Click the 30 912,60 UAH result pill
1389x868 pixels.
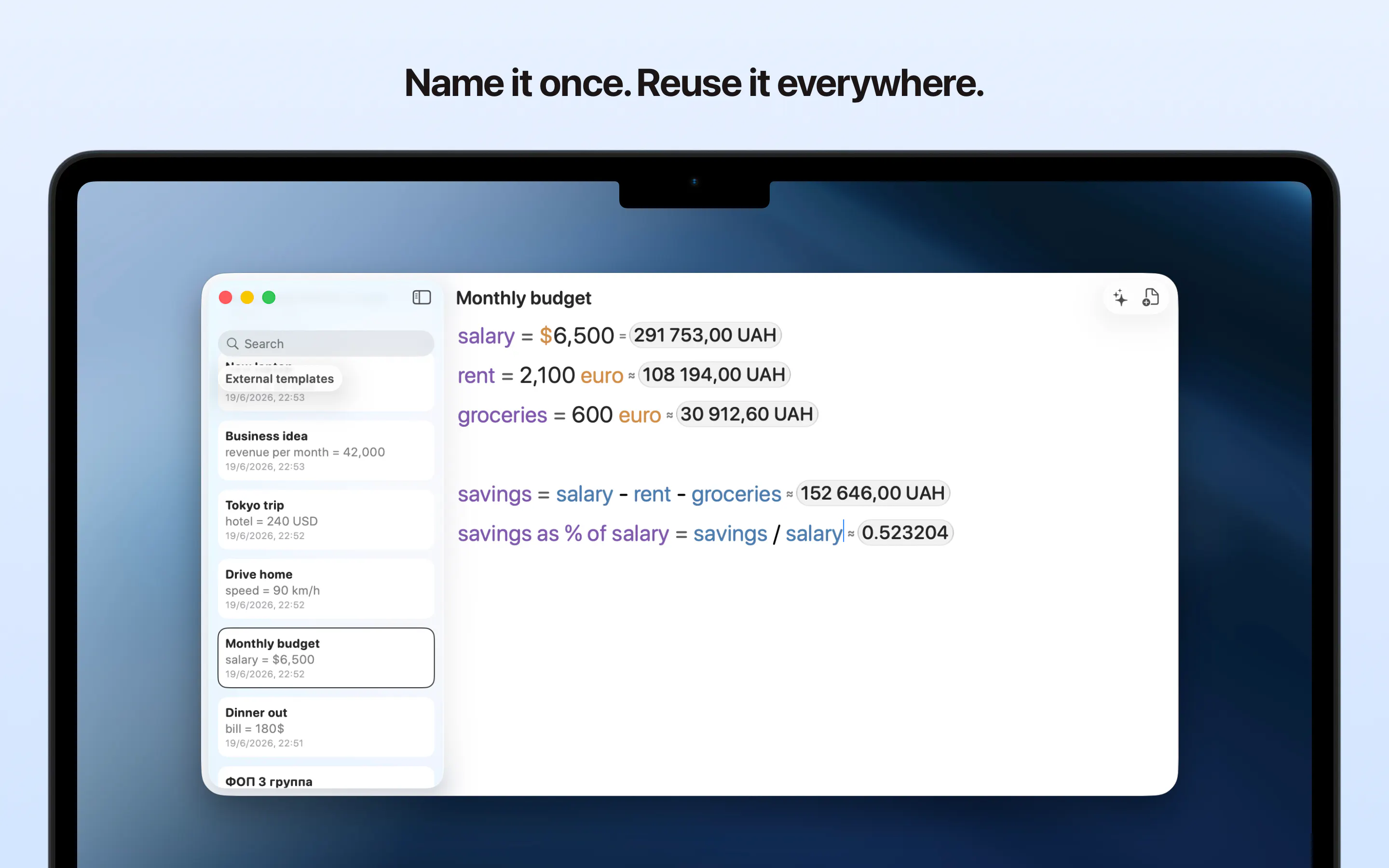pos(746,415)
